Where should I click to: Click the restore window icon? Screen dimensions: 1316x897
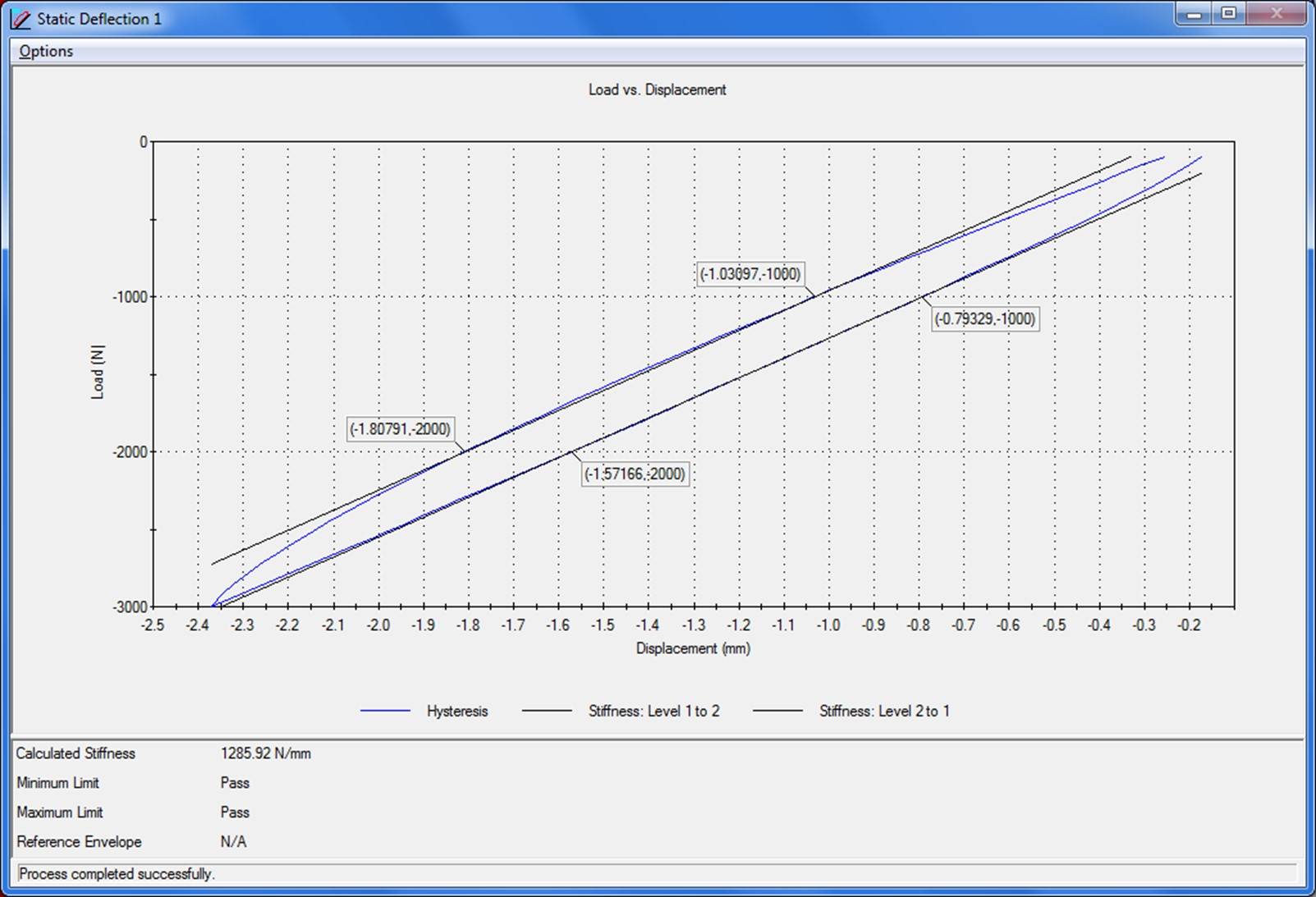1229,14
